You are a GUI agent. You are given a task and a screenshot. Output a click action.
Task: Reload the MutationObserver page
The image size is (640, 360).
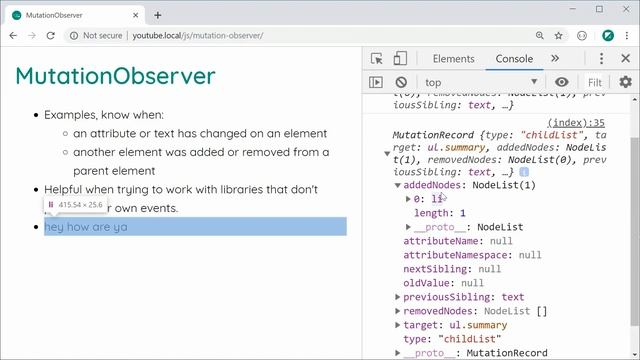point(51,36)
